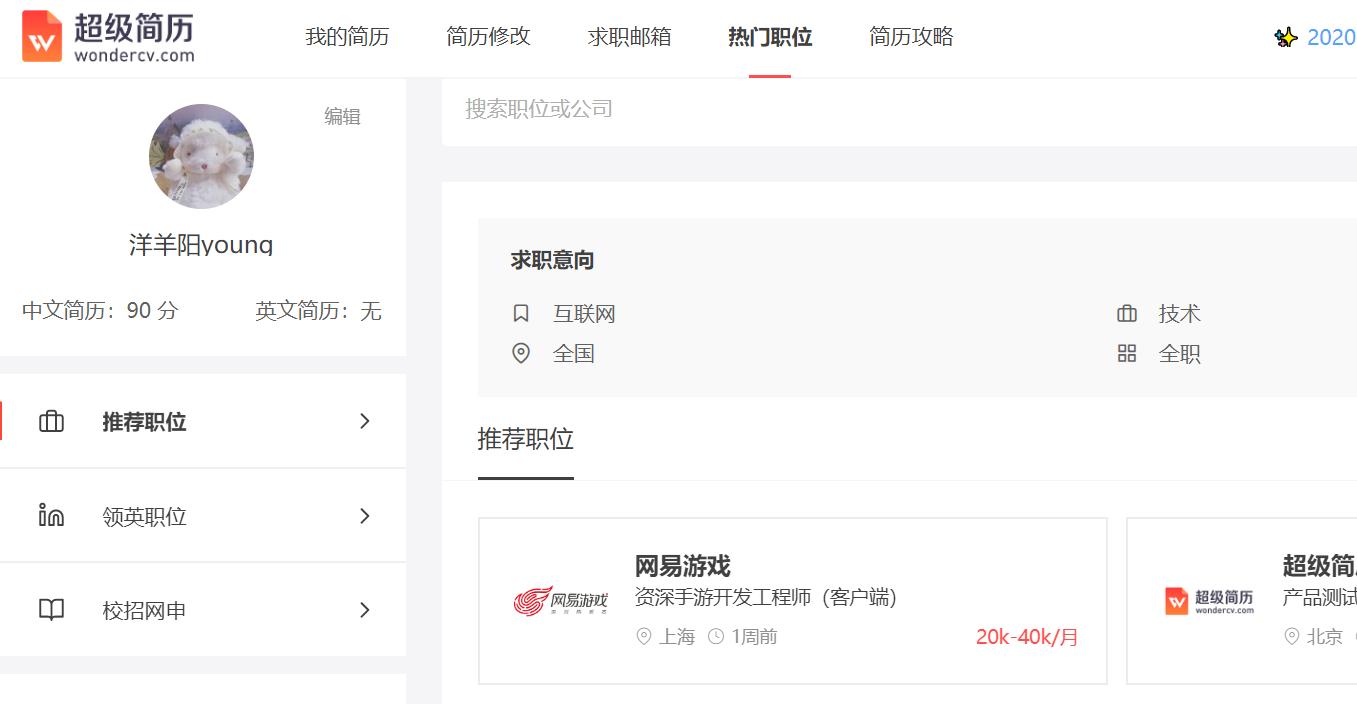Open the 热门职位 navigation tab

point(769,36)
